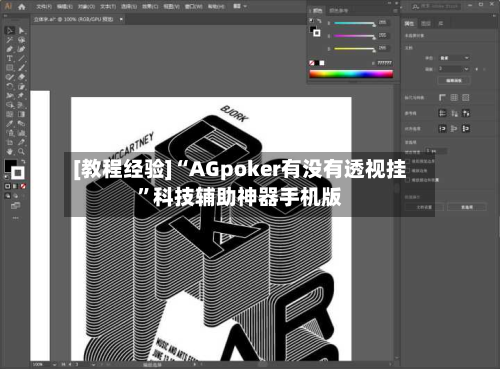Image resolution: width=500 pixels, height=369 pixels.
Task: Click the Adobe Stock search field
Action: (436, 6)
